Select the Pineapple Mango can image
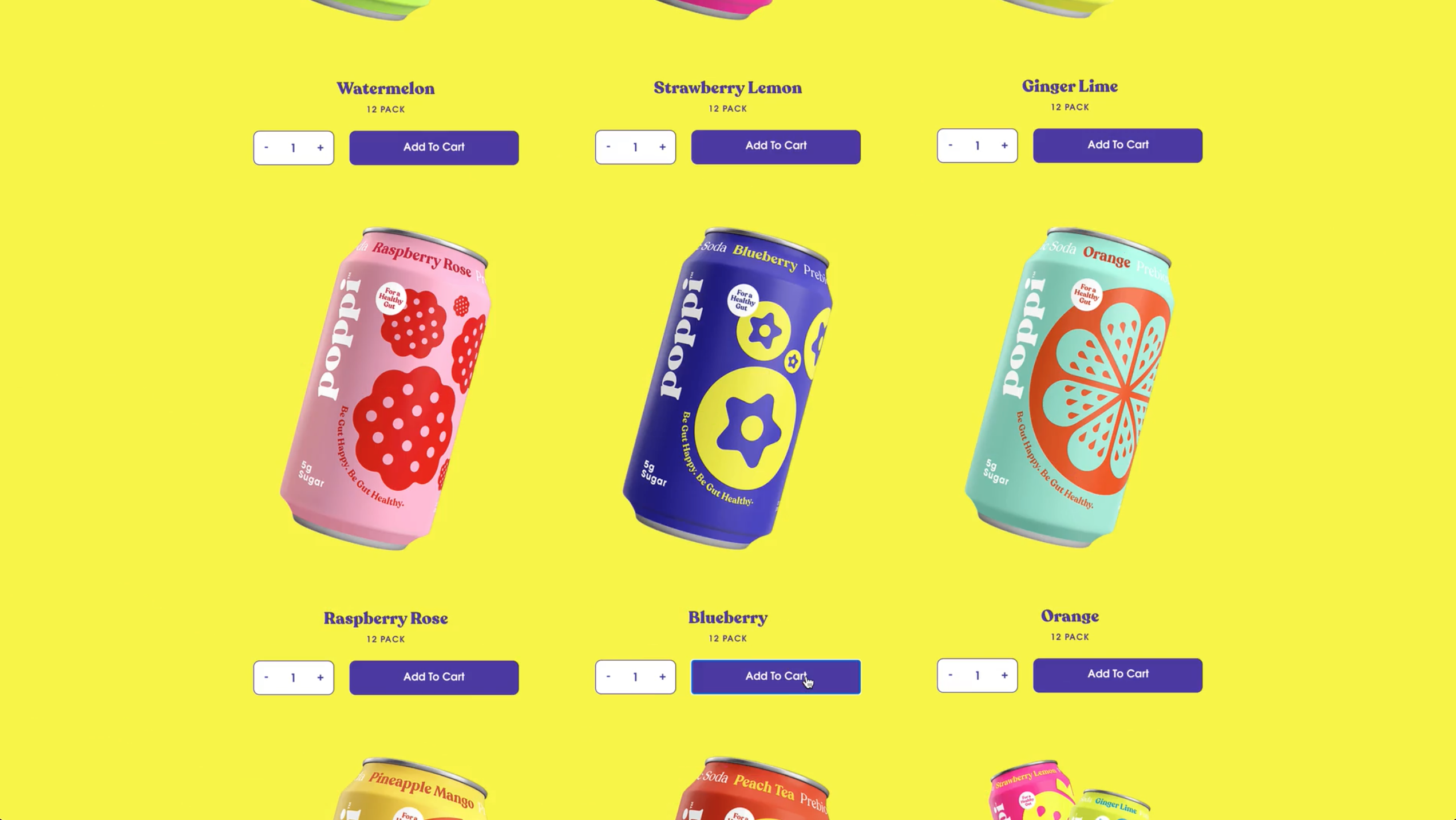Image resolution: width=1456 pixels, height=820 pixels. point(409,788)
